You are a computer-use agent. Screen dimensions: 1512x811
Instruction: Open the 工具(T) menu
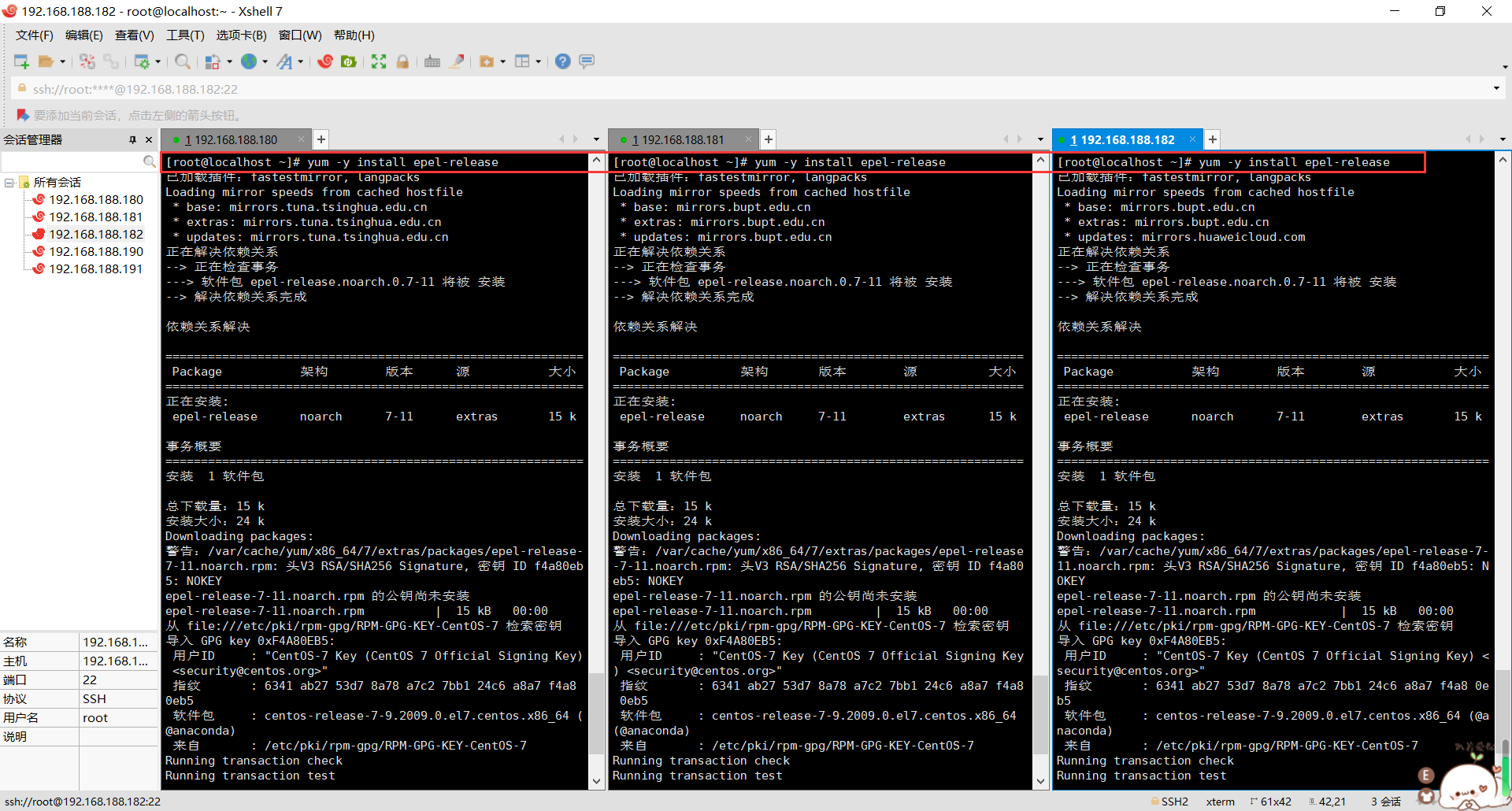(x=185, y=35)
